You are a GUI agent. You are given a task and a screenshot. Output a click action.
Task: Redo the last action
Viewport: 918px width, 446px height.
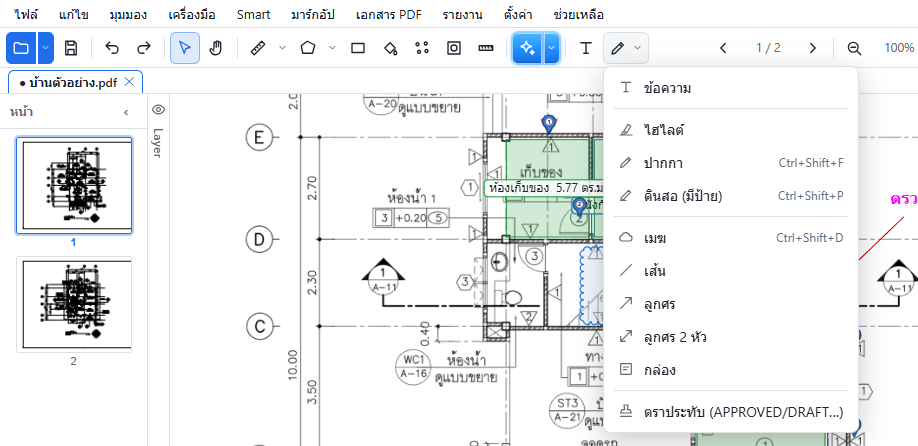[x=143, y=48]
